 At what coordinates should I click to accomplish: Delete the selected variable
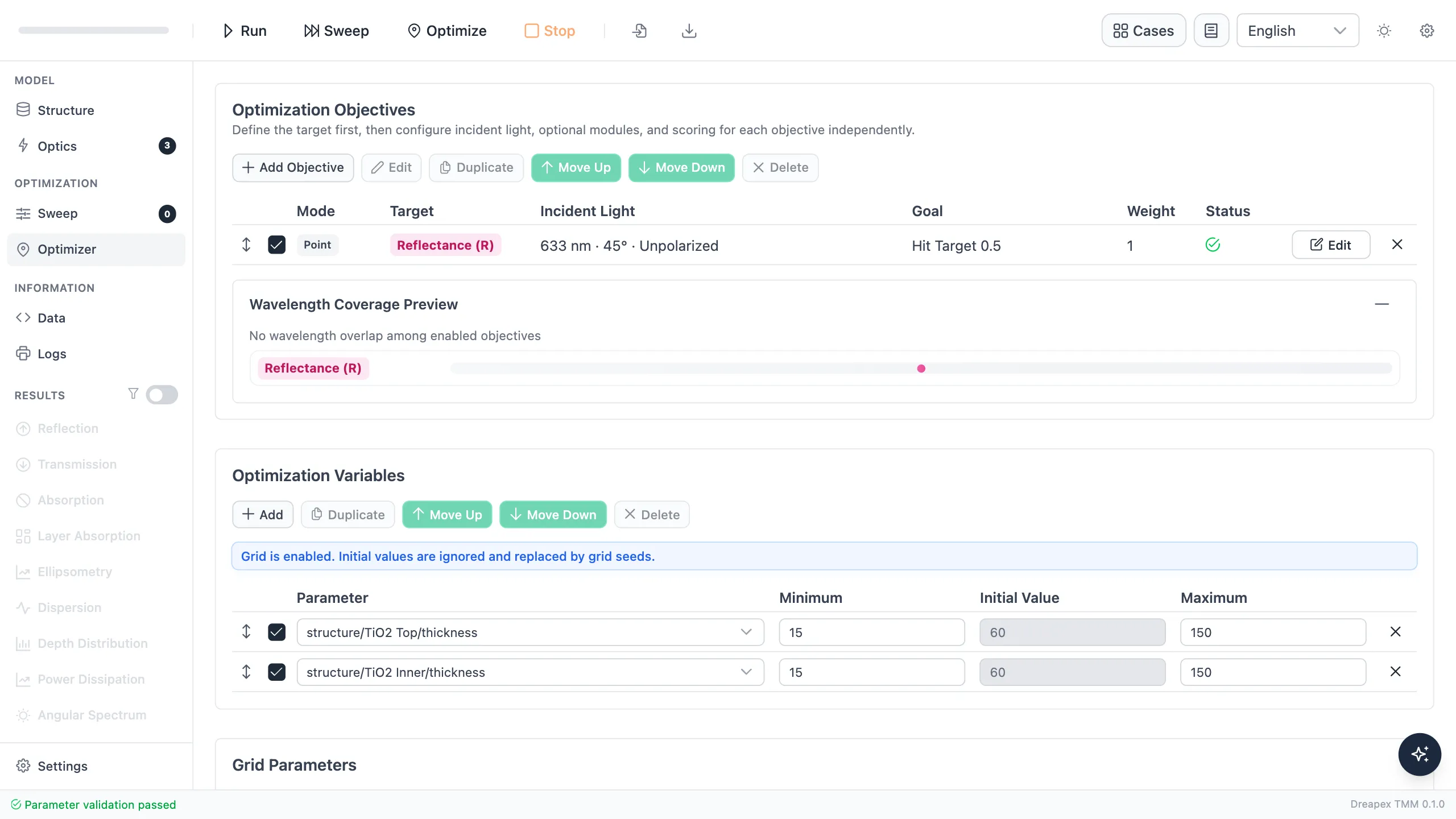(652, 515)
